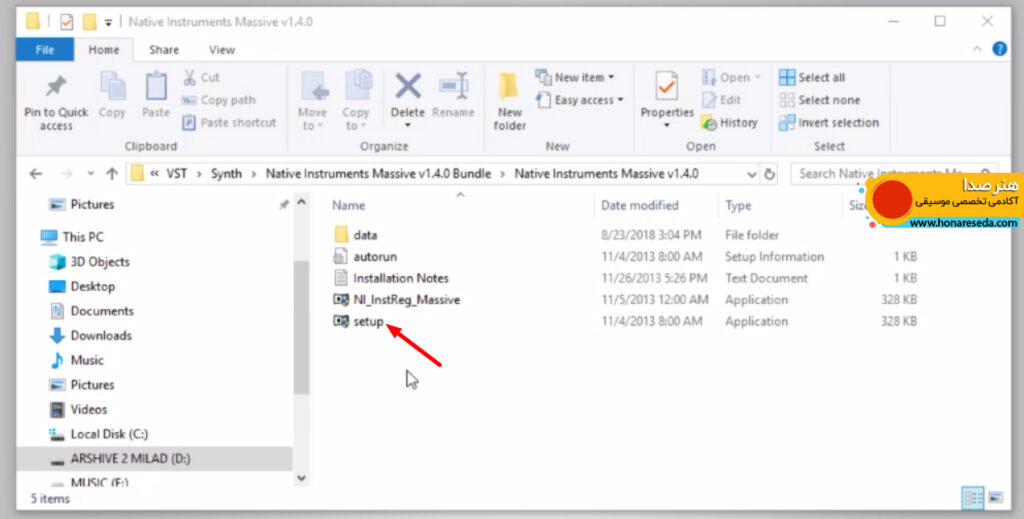Select the Home ribbon tab
The height and width of the screenshot is (519, 1024).
104,50
